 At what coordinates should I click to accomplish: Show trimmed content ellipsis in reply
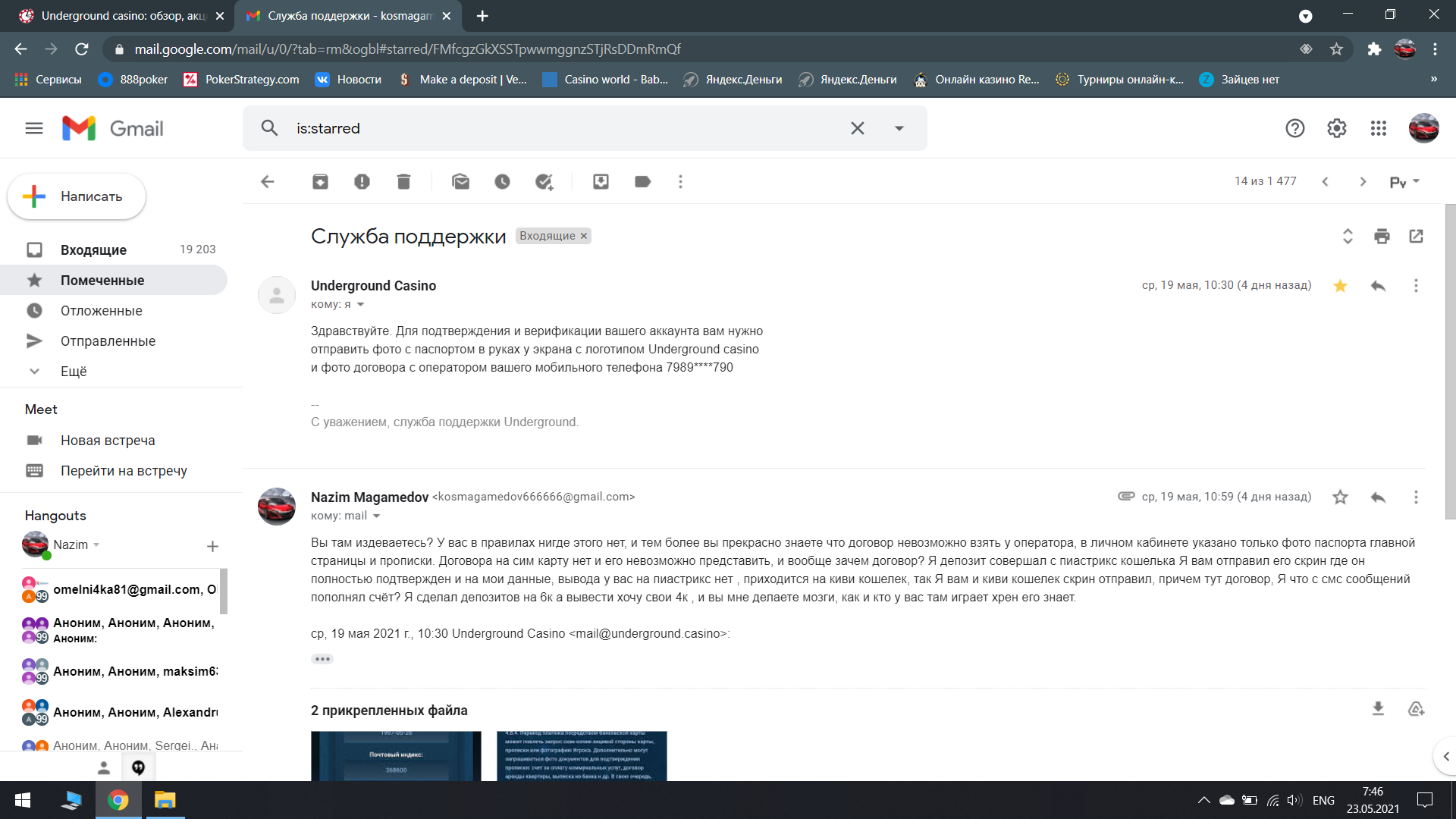pyautogui.click(x=322, y=658)
